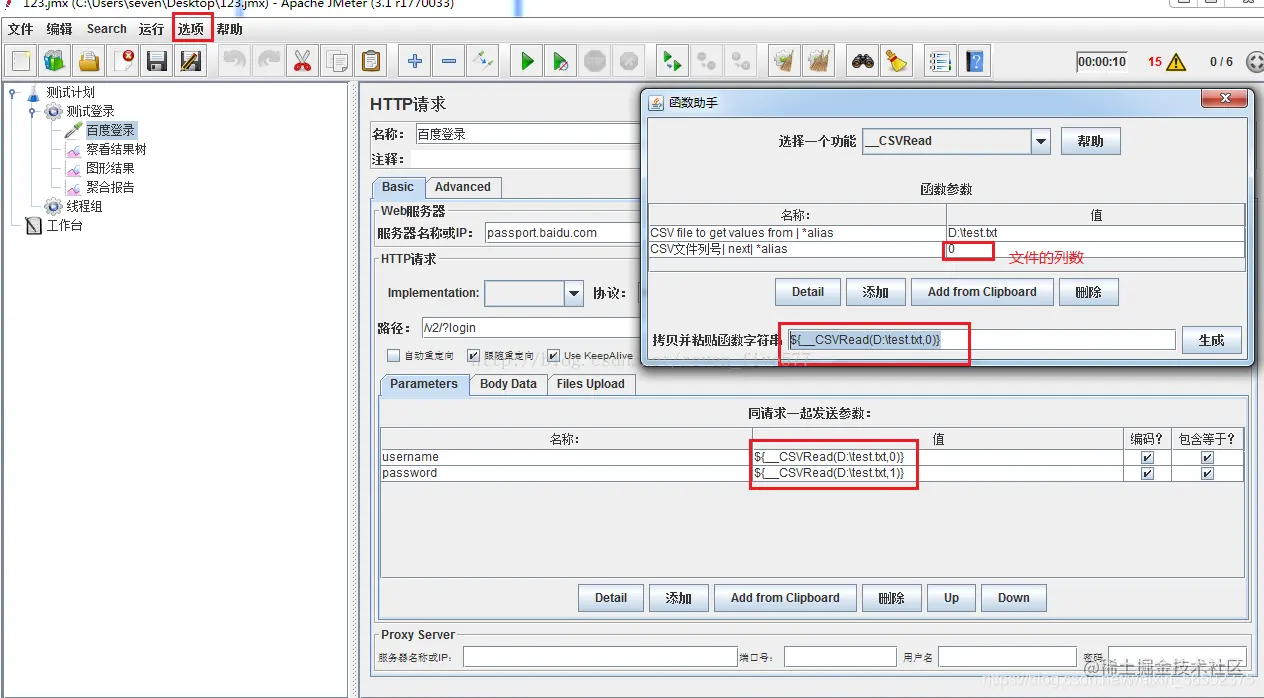This screenshot has height=698, width=1264.
Task: Click the Save As pencil-disk icon
Action: [x=190, y=61]
